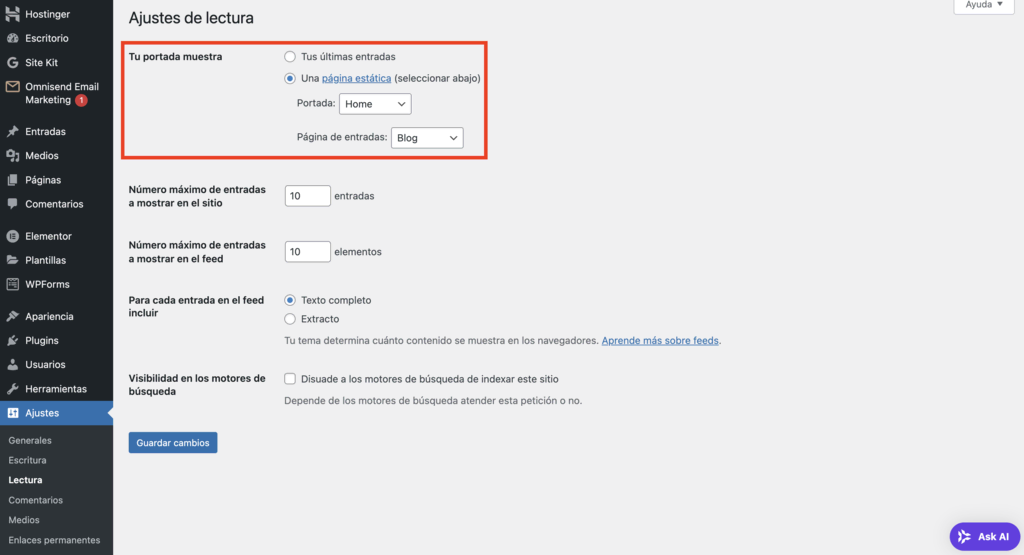
Task: Open the Entradas menu label
Action: pyautogui.click(x=45, y=131)
